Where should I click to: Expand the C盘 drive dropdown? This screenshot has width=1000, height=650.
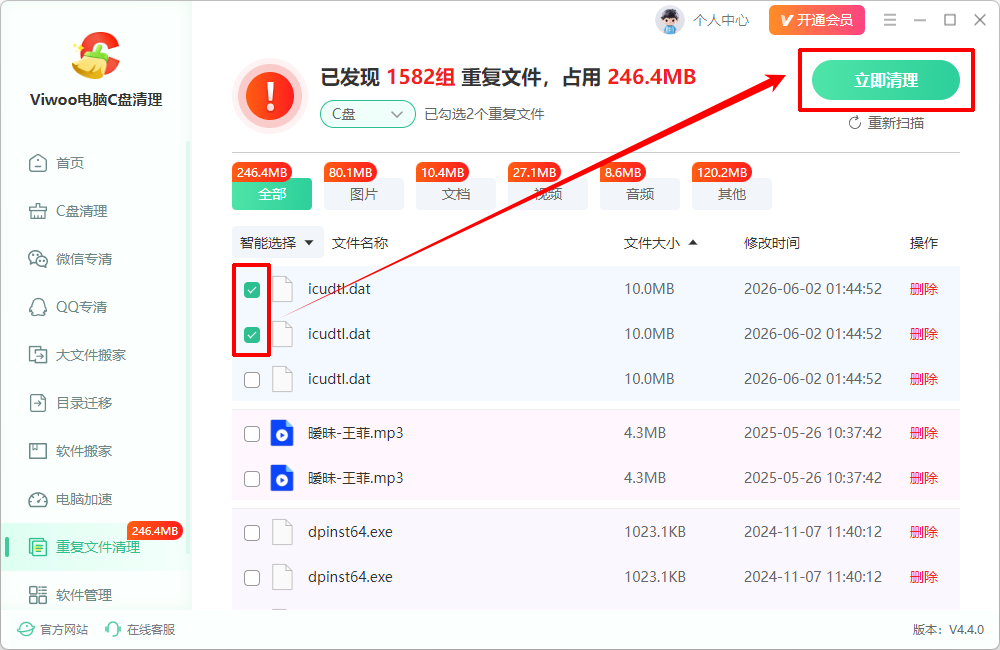367,114
